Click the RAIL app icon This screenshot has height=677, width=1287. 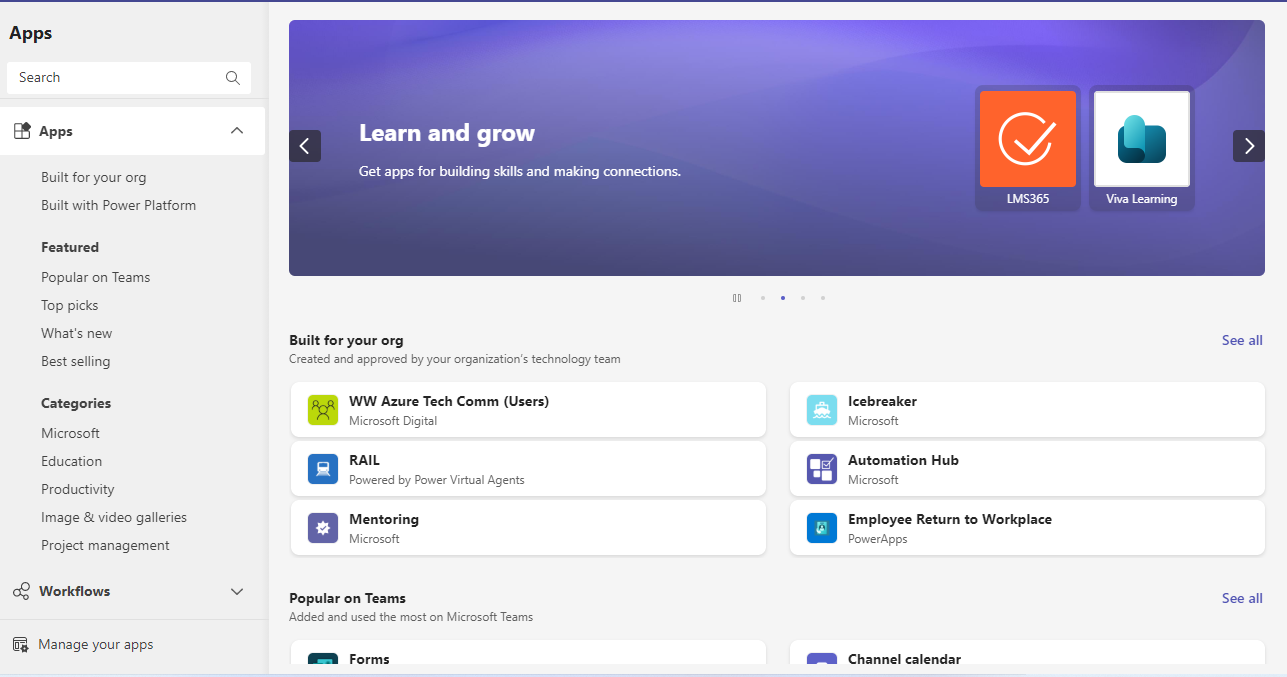coord(323,469)
